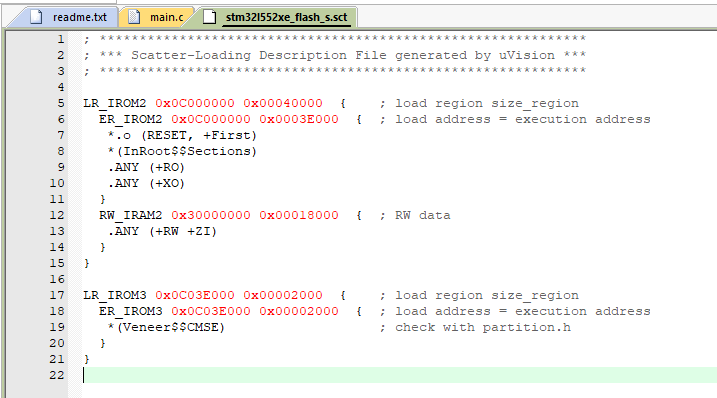Click line number 12 in the gutter
The width and height of the screenshot is (717, 398).
[x=57, y=215]
